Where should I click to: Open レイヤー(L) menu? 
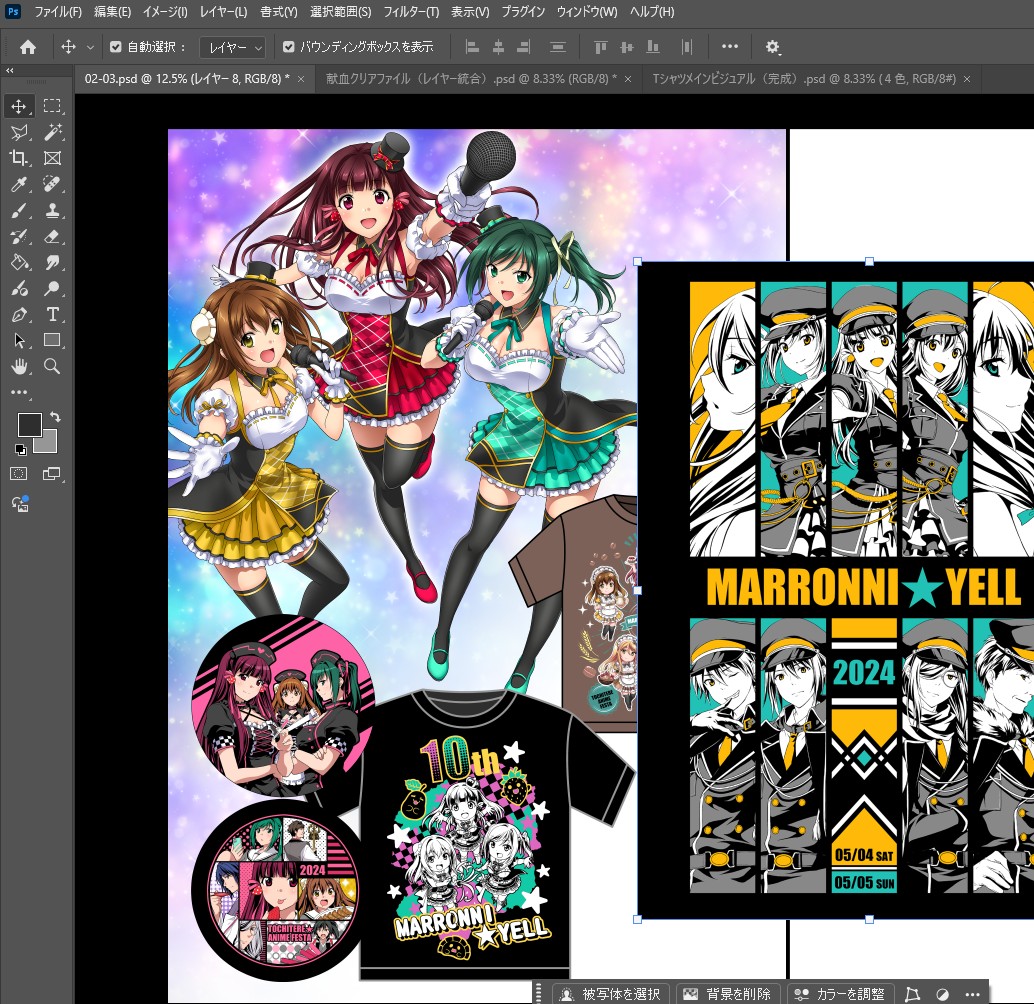(223, 12)
